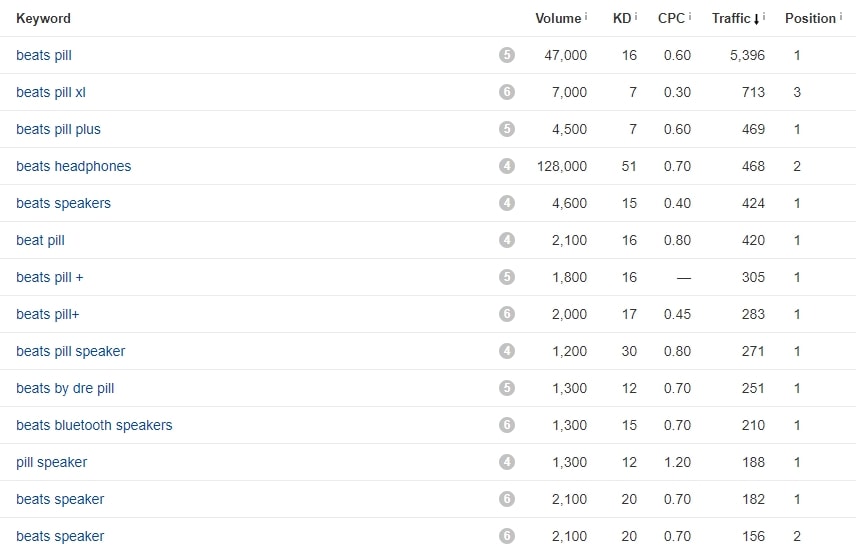The image size is (856, 551).
Task: Open 'beats speaker' keyword link with position 2
Action: coord(60,536)
